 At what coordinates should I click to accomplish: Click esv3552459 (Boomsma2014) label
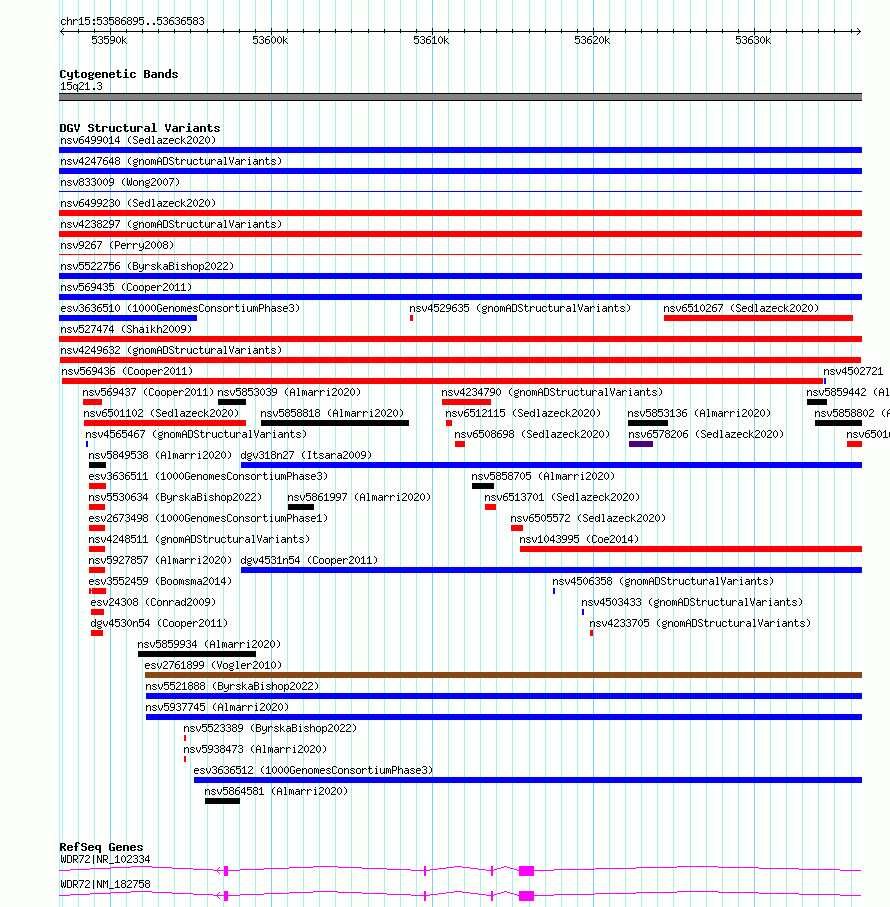coord(160,581)
